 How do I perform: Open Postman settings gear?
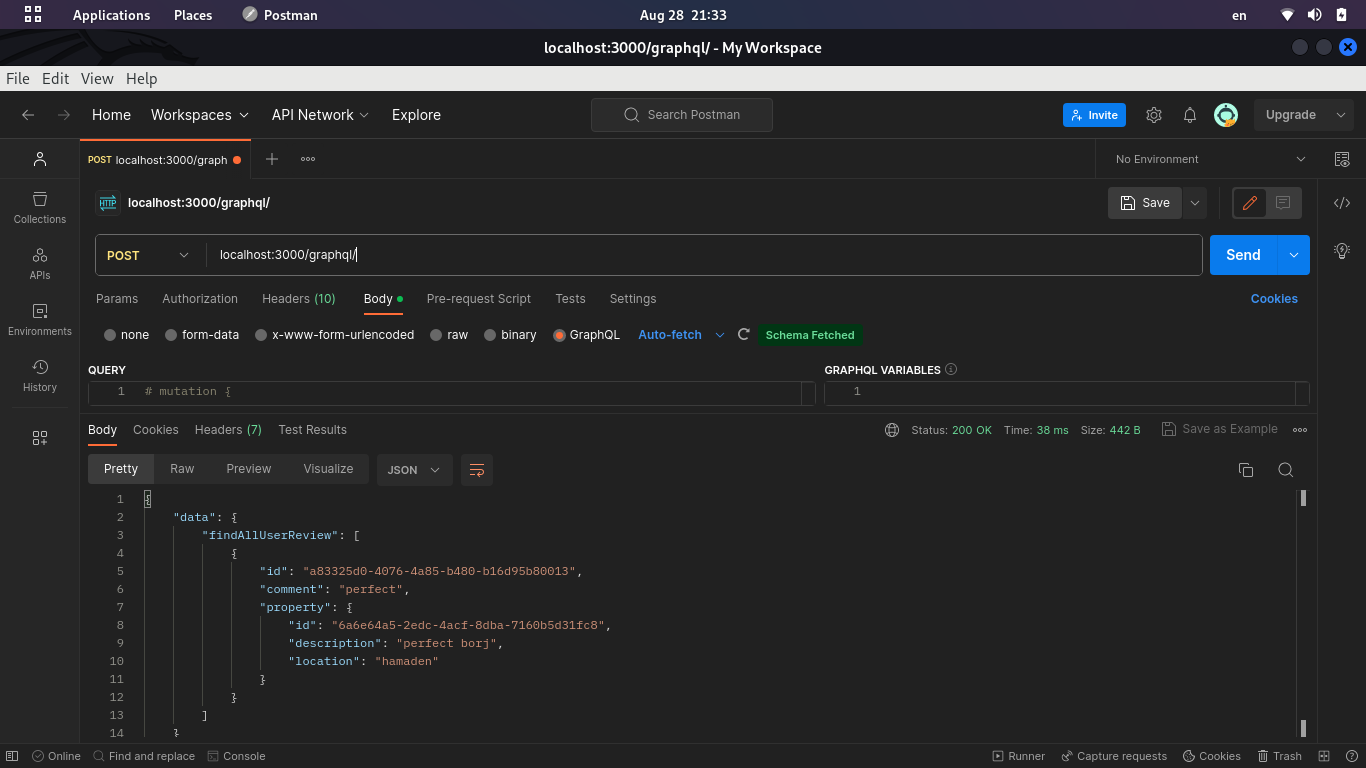(1154, 115)
